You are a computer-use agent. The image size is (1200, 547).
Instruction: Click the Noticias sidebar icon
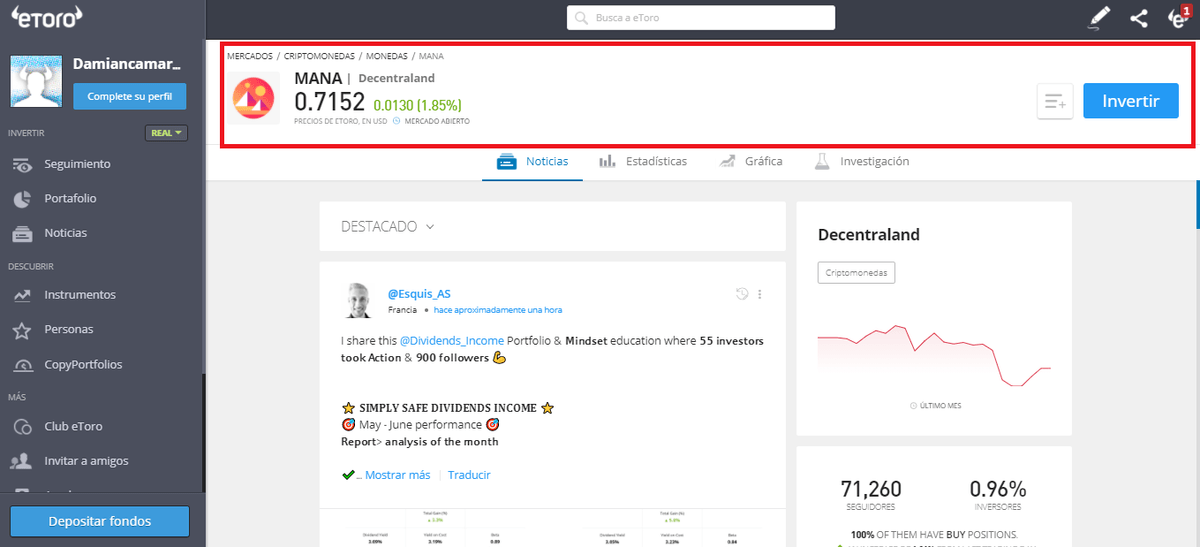click(22, 233)
